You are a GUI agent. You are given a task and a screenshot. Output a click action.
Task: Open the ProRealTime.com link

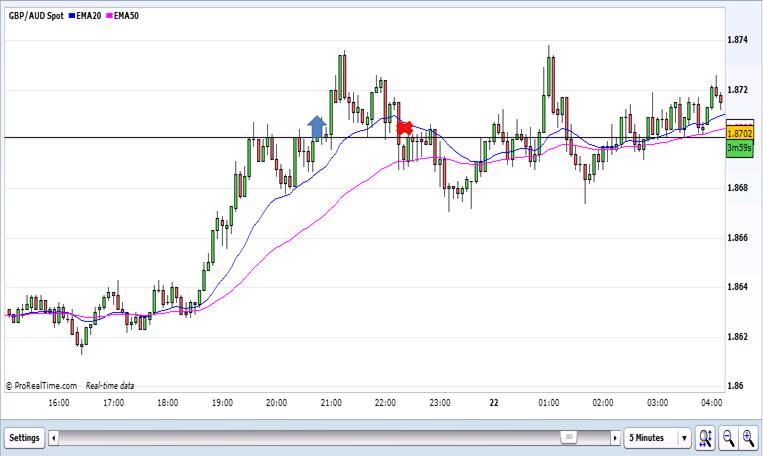point(45,384)
